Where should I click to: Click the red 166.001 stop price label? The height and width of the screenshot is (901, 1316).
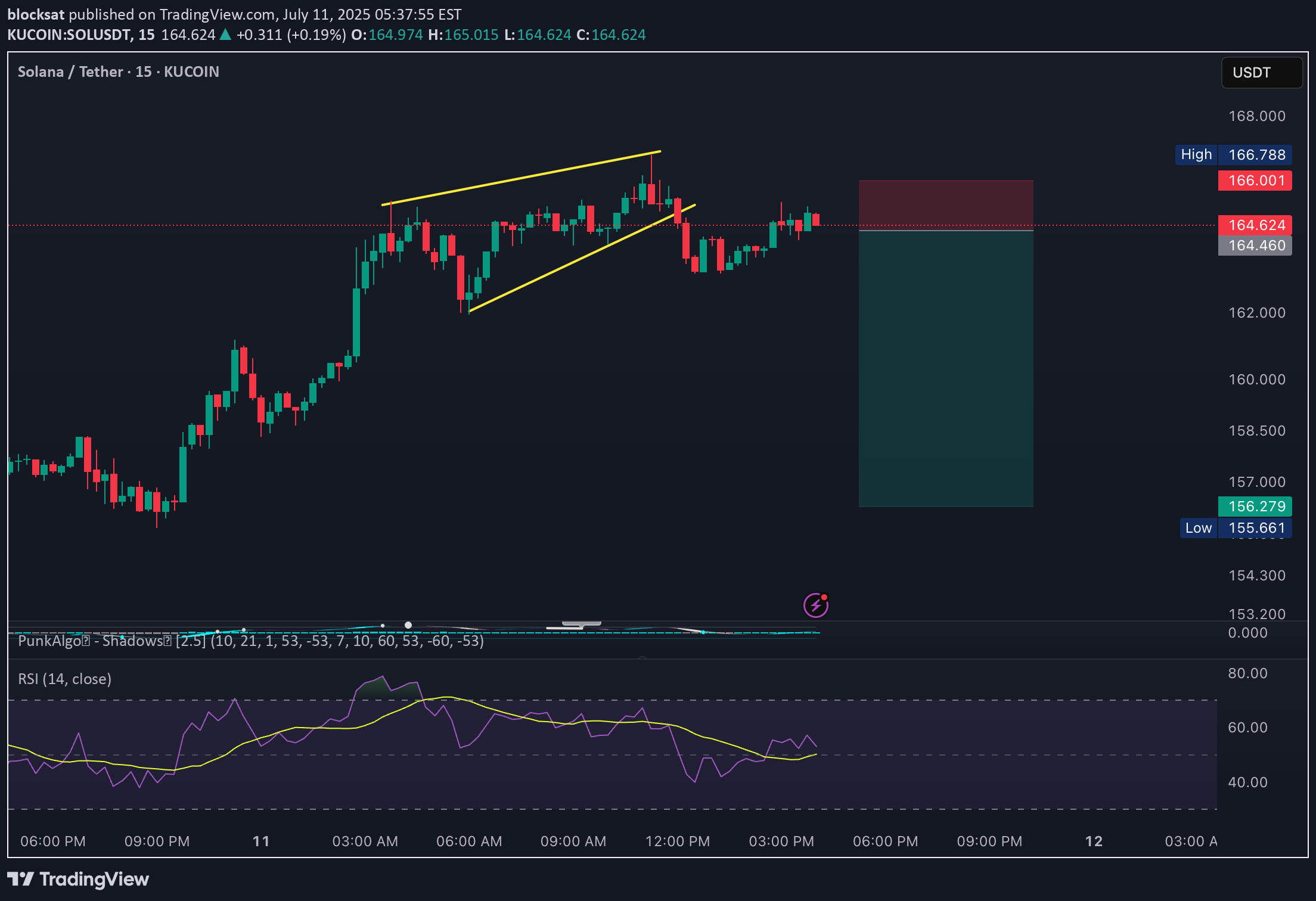point(1255,181)
